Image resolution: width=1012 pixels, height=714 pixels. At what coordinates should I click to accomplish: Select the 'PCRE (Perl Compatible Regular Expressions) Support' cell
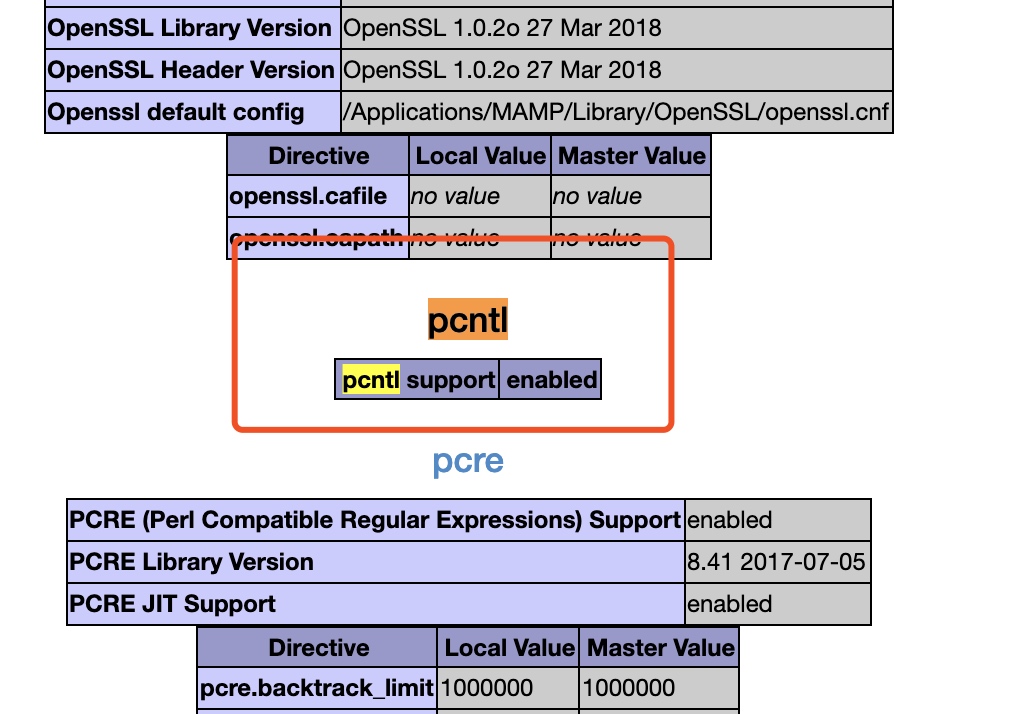(x=376, y=520)
